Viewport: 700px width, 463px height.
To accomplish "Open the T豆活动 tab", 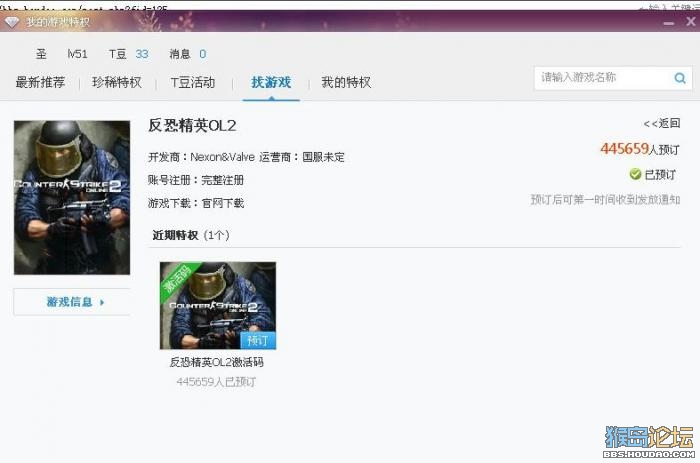I will click(193, 82).
